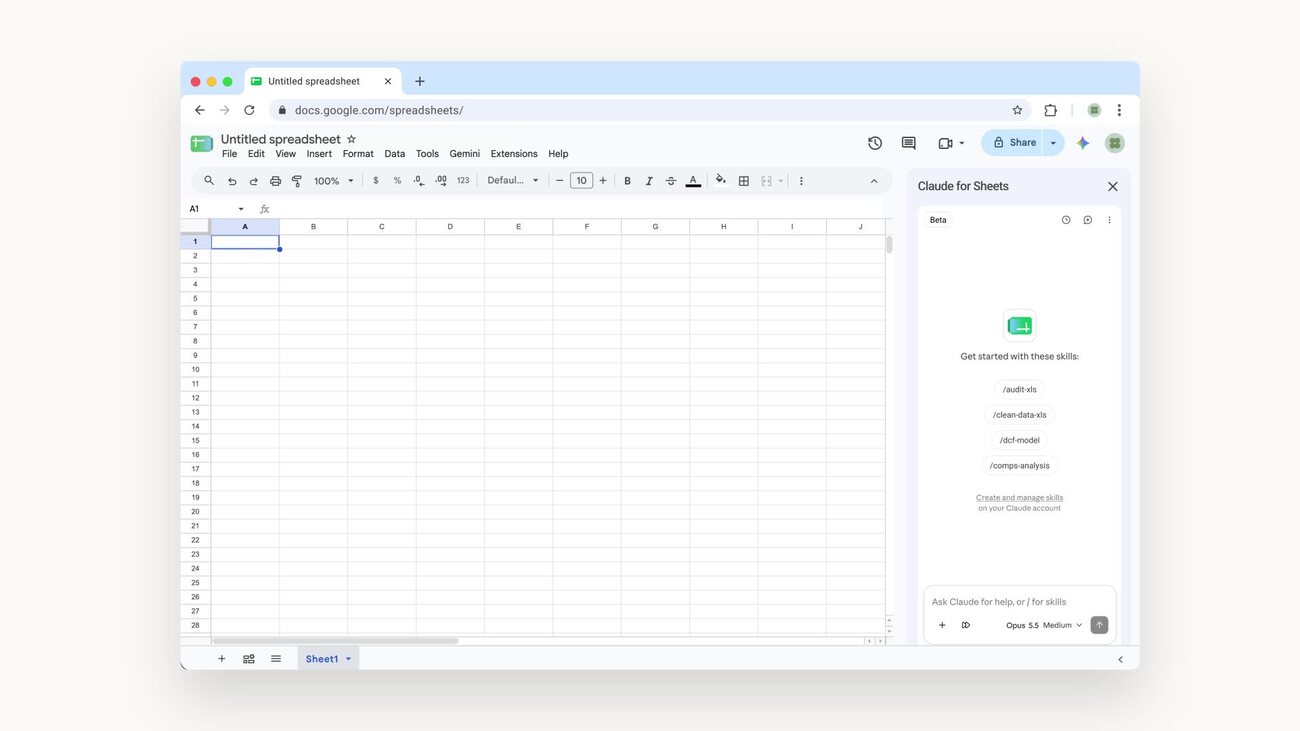This screenshot has height=731, width=1300.
Task: Select the /comps-analysis skill
Action: pos(1019,465)
